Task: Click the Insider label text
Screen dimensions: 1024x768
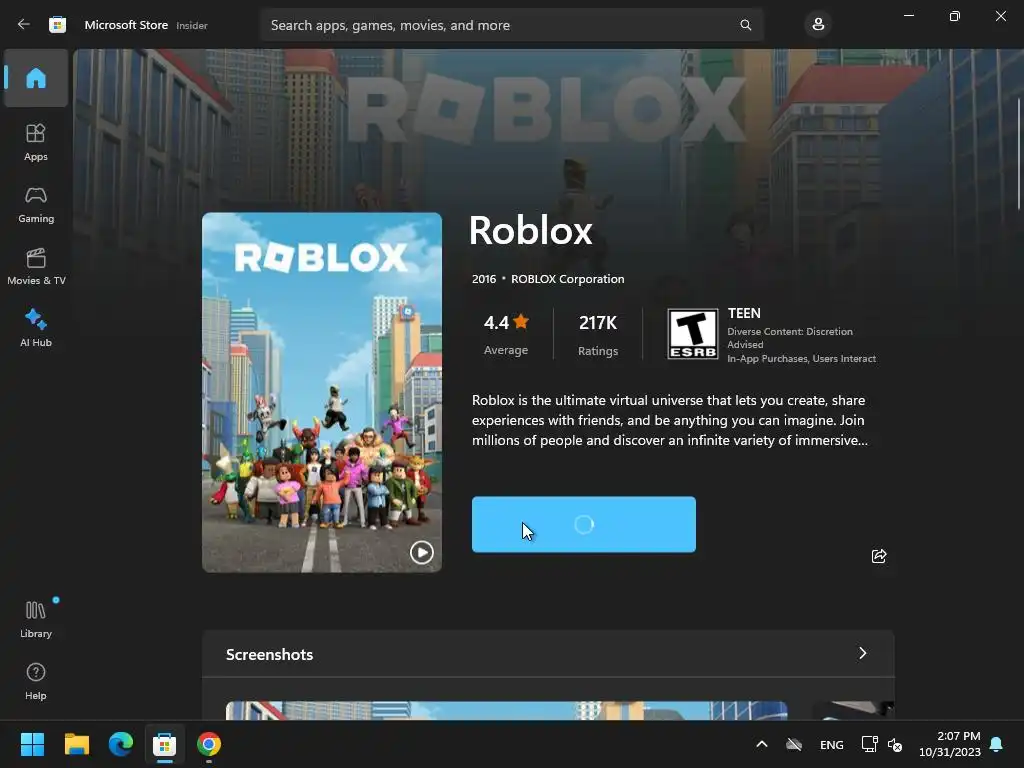Action: (x=192, y=25)
